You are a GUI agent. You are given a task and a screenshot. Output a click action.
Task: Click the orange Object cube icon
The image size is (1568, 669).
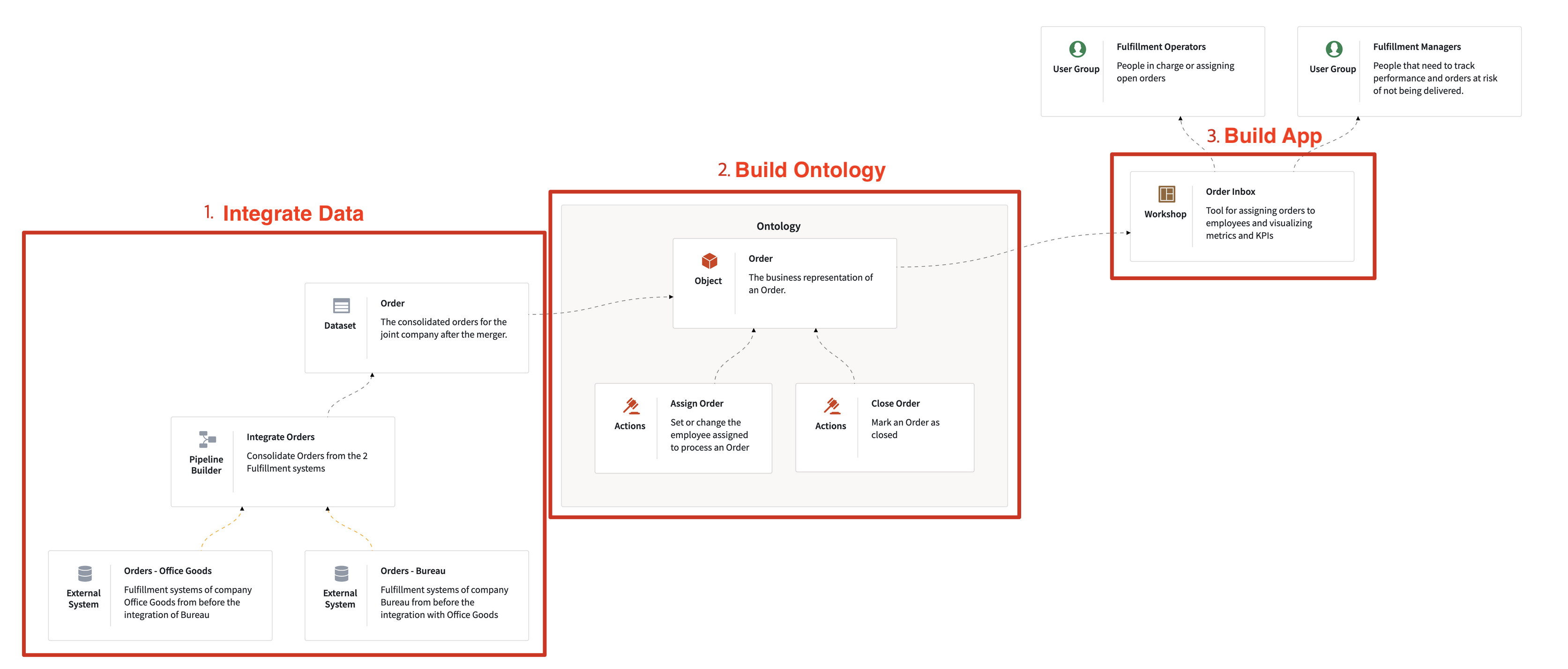pyautogui.click(x=709, y=260)
